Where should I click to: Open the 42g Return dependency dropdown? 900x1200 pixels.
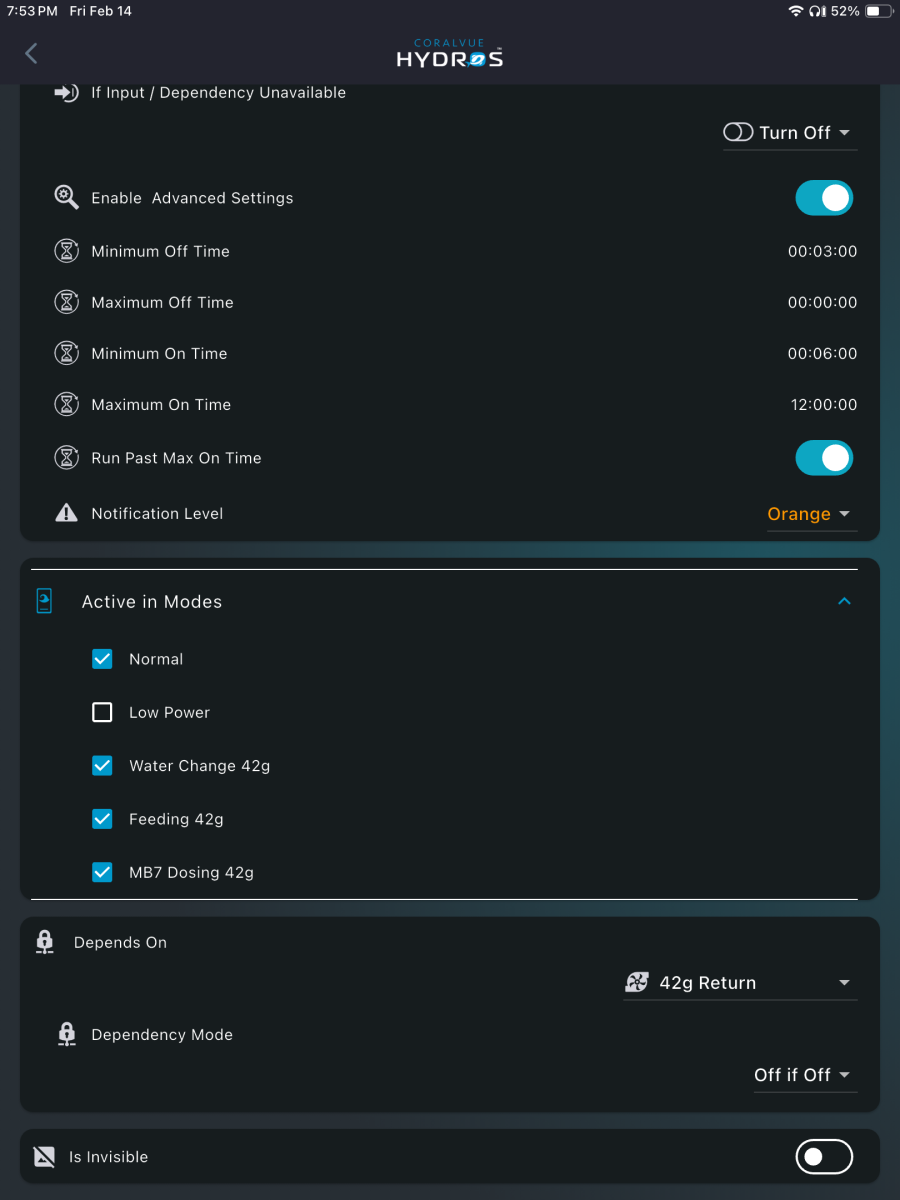coord(740,983)
